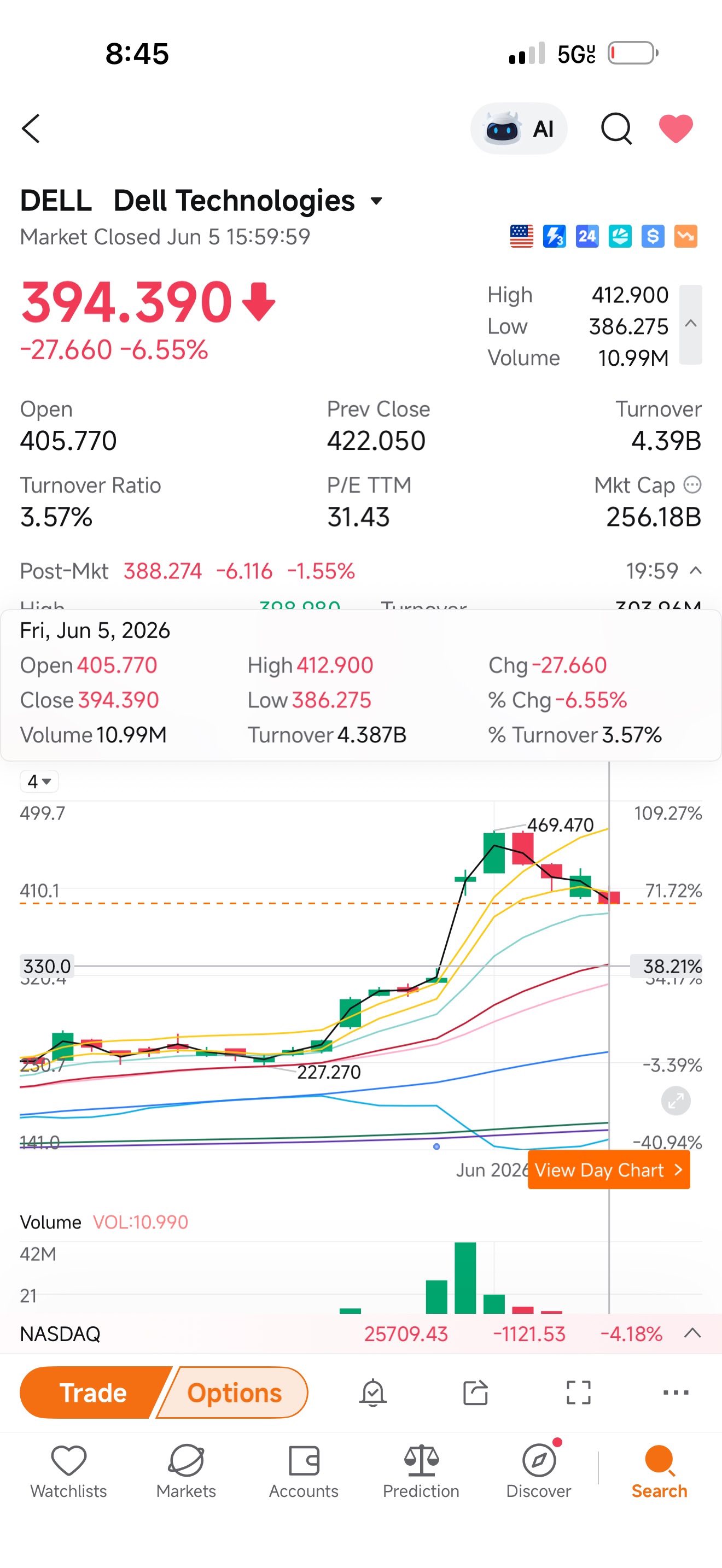Tap the share export icon
Viewport: 722px width, 1568px height.
(x=475, y=1392)
